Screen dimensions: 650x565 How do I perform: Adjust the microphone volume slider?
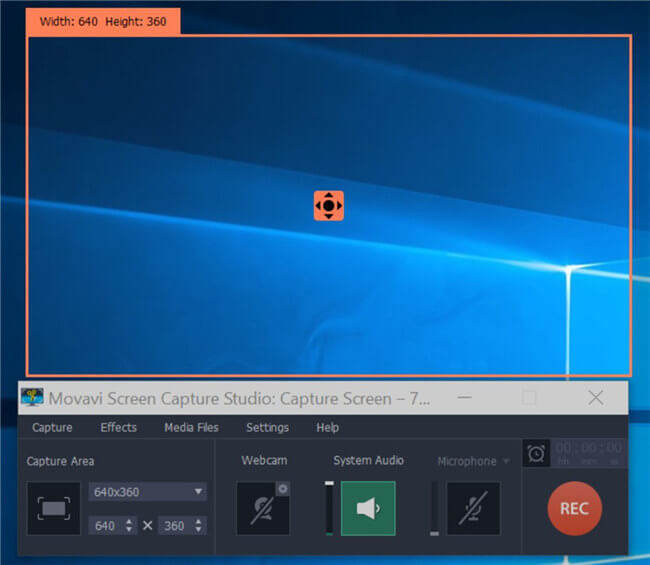tap(434, 508)
